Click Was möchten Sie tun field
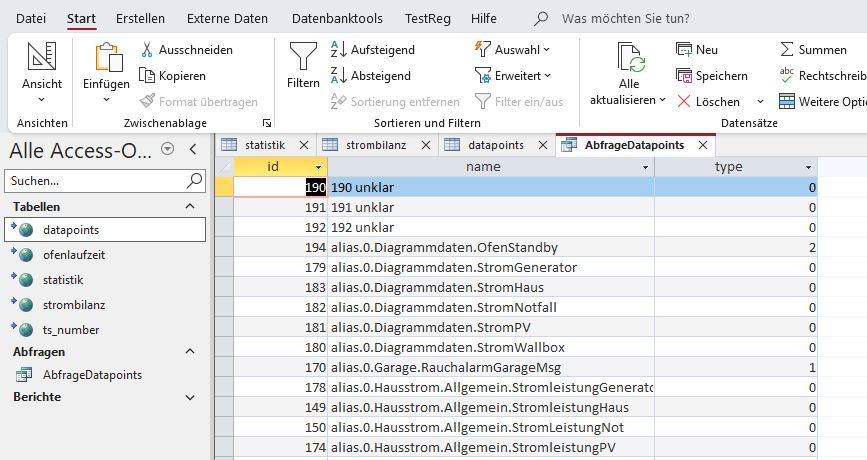 (x=625, y=18)
